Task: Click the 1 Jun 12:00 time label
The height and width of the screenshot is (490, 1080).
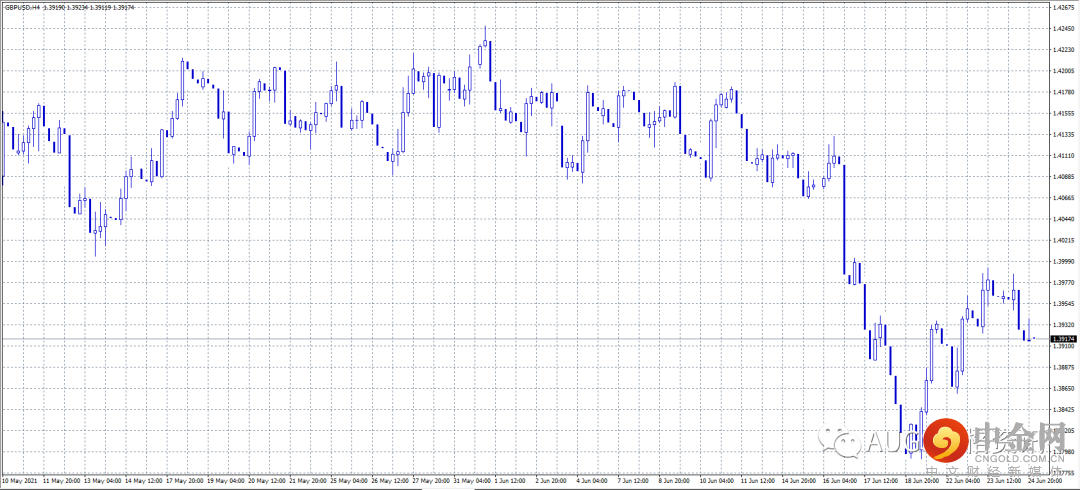Action: 513,480
